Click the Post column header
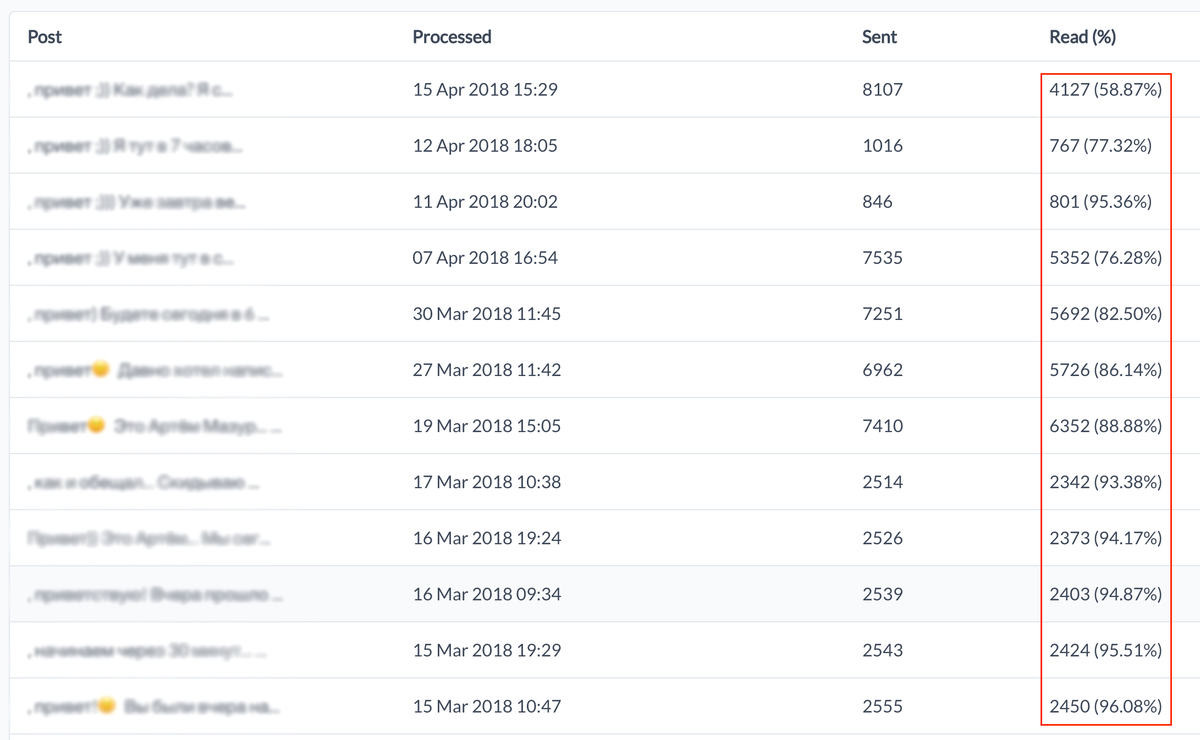 pyautogui.click(x=45, y=37)
